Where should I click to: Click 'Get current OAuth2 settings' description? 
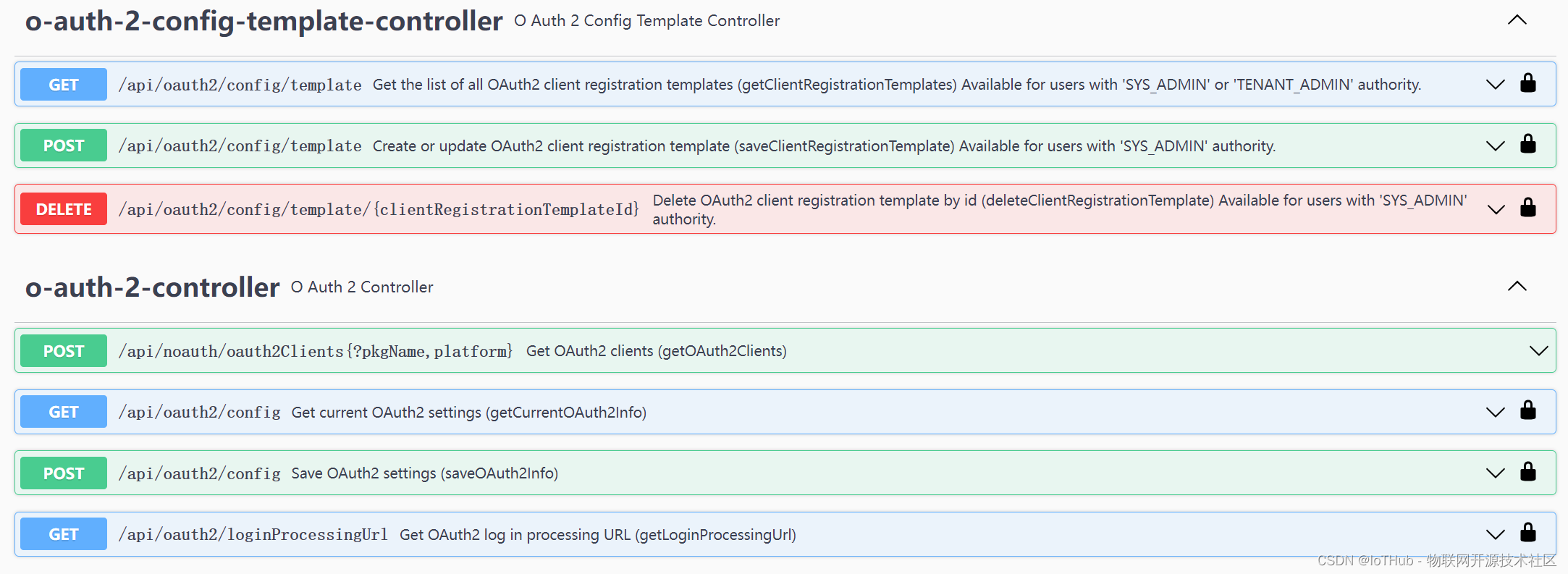pos(469,413)
